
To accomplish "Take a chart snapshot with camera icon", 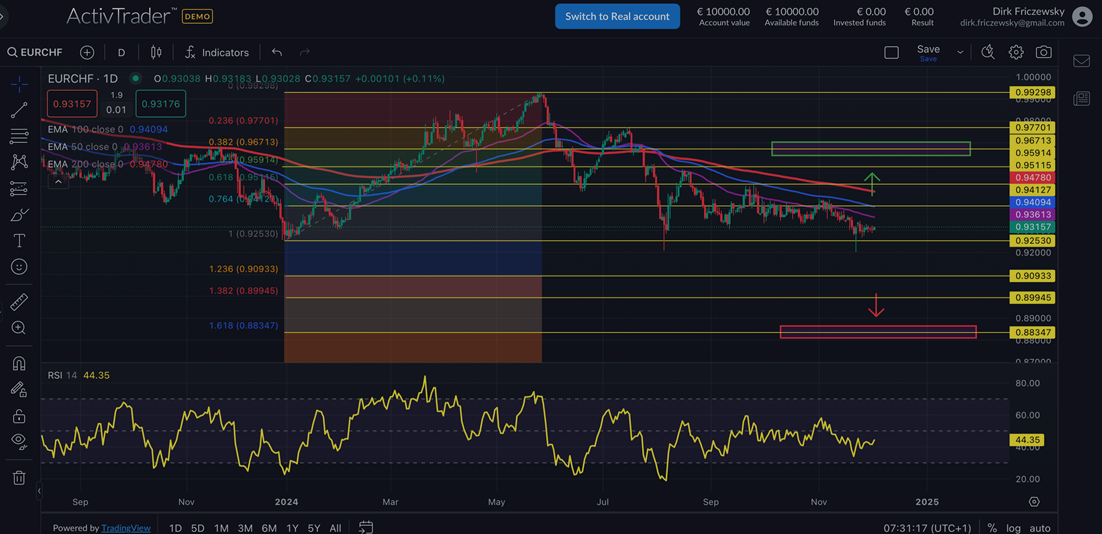I will (1044, 52).
